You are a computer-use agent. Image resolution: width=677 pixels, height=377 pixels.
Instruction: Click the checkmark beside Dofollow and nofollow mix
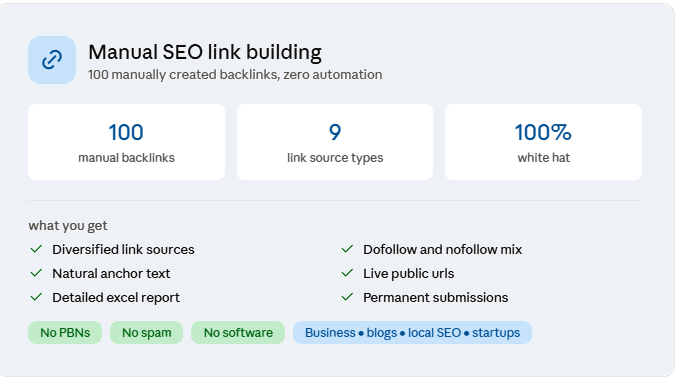(x=347, y=249)
